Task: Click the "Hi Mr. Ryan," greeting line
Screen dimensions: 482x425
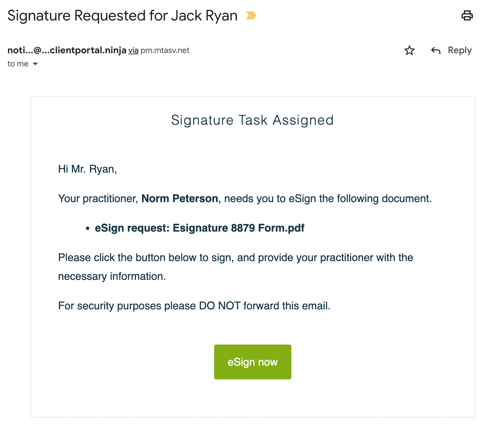Action: 87,169
